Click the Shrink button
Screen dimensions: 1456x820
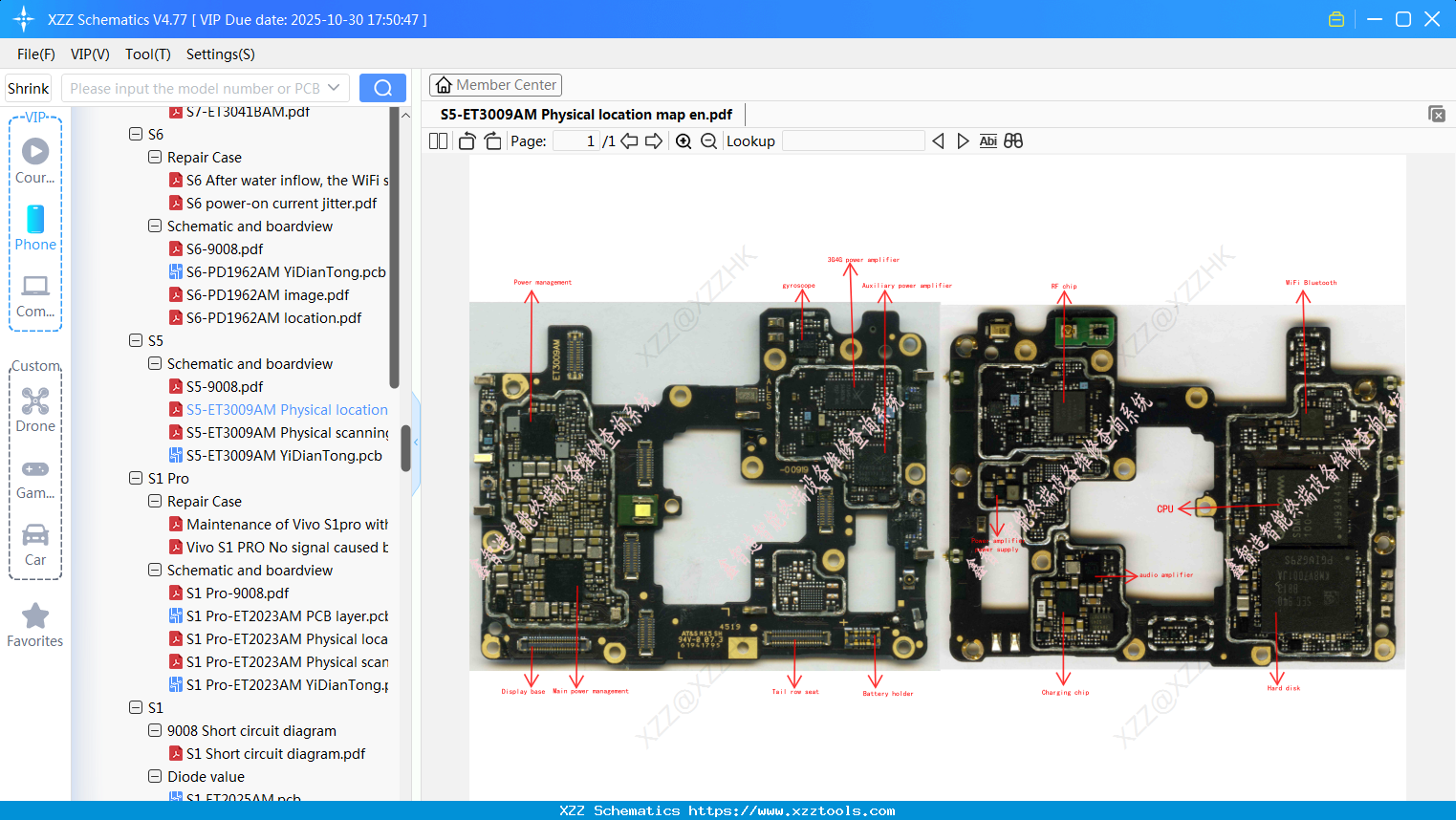[29, 88]
